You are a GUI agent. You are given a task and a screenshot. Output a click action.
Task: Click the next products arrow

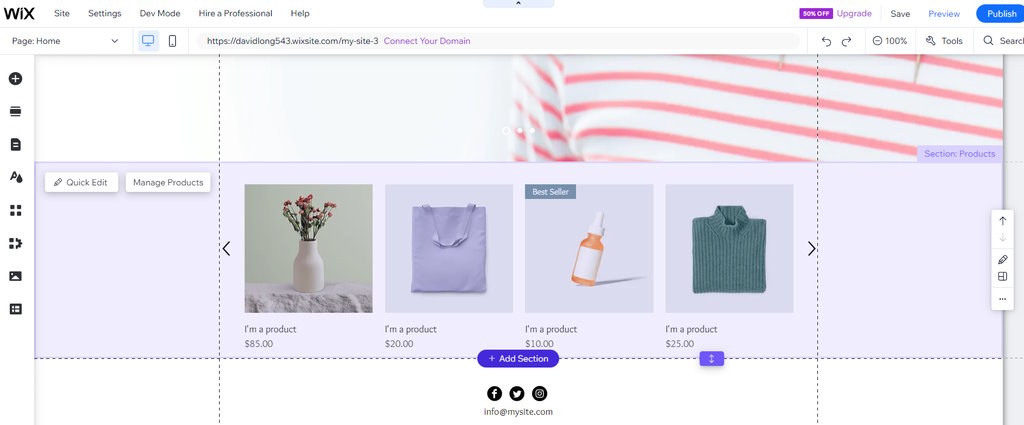(x=811, y=249)
